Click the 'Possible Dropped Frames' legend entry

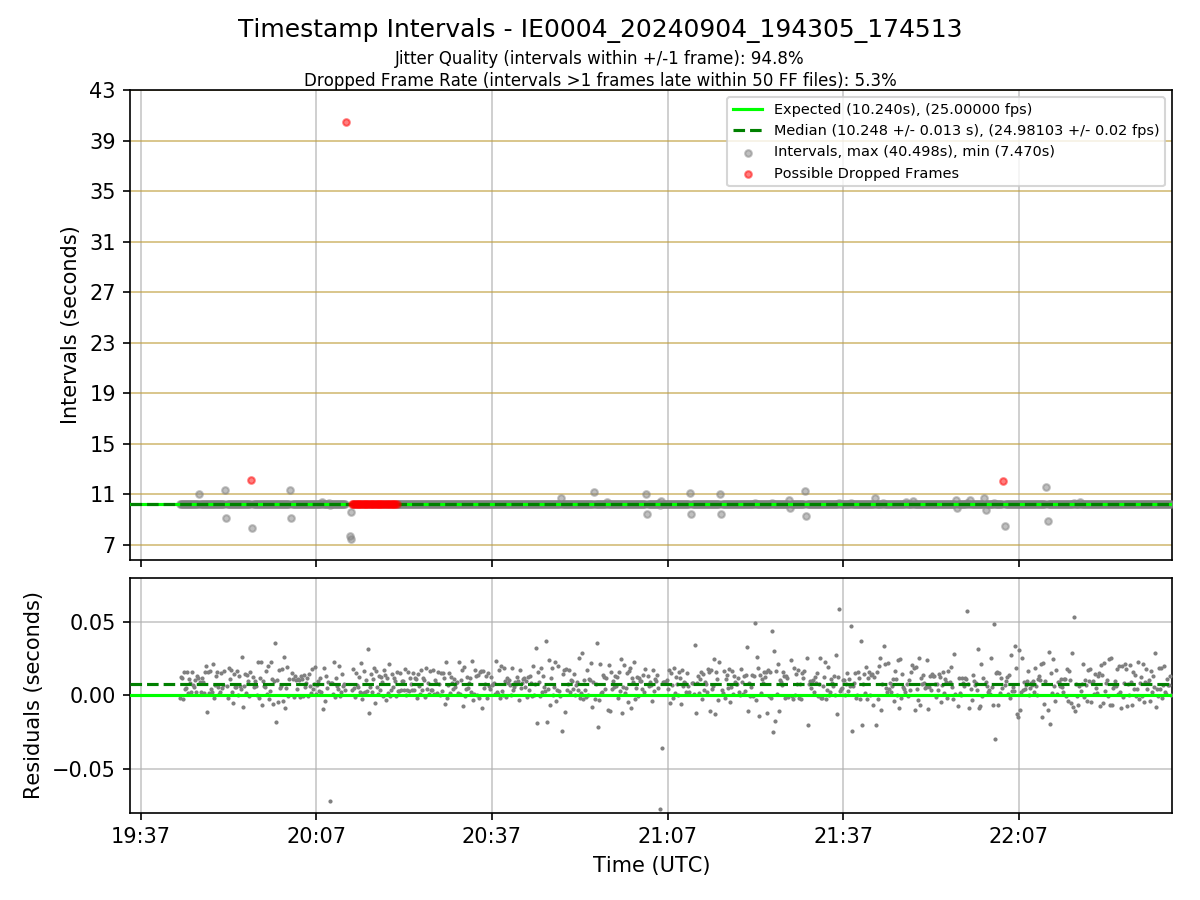(x=866, y=173)
